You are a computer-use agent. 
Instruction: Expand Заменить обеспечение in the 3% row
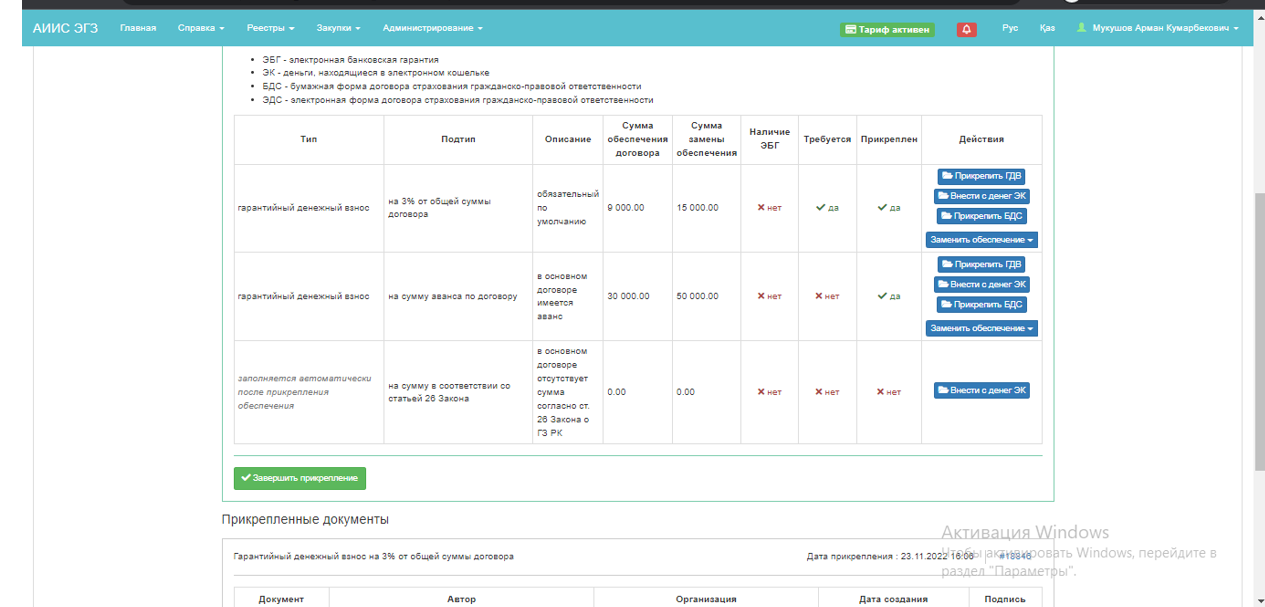(x=981, y=240)
